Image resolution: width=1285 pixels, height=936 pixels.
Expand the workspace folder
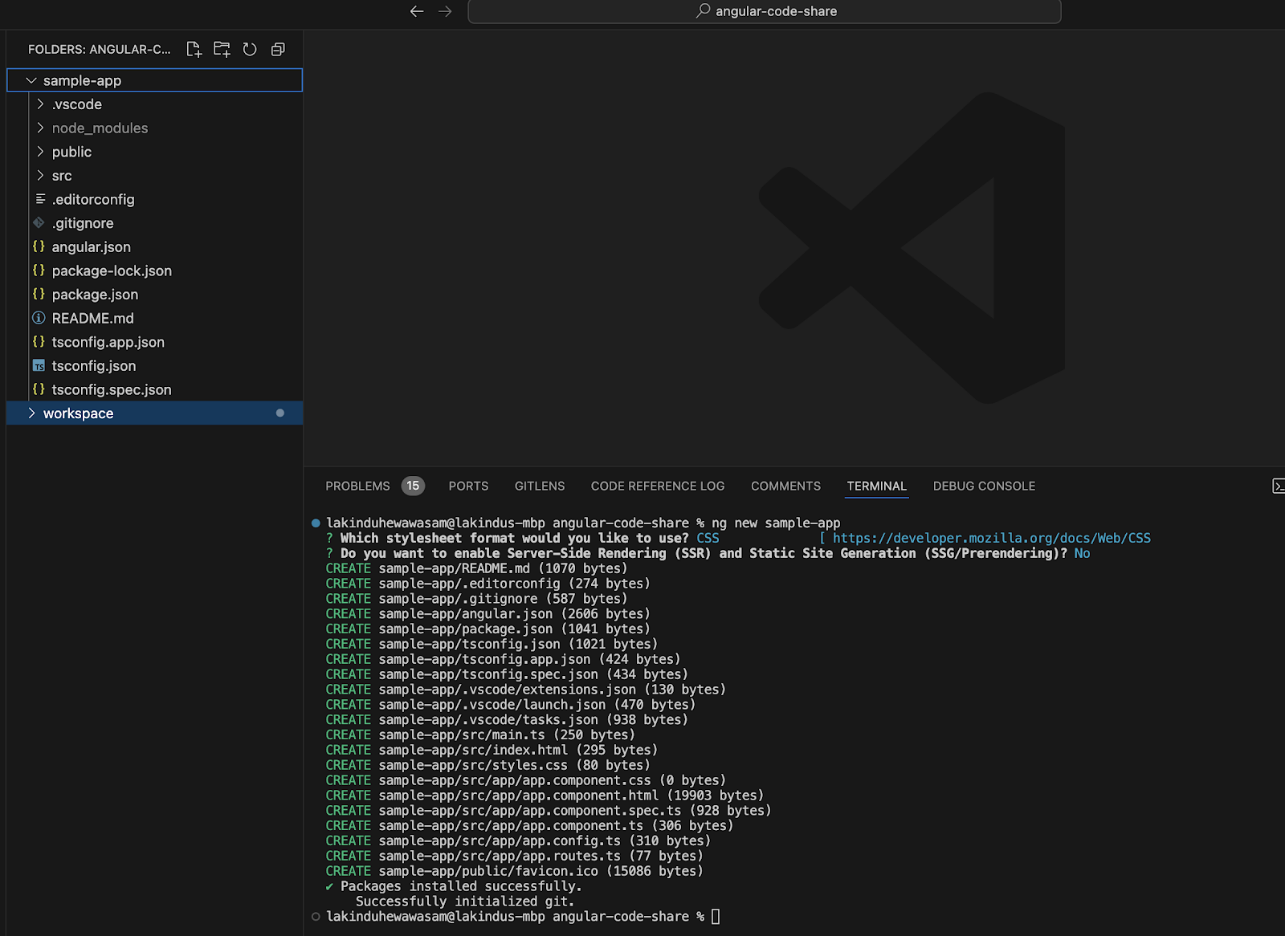78,413
